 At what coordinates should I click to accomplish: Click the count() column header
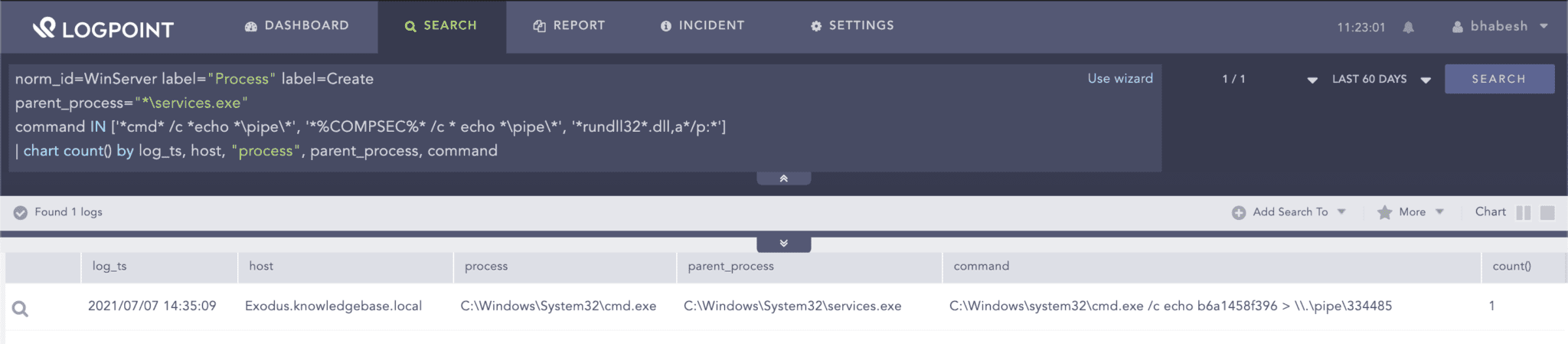point(1511,267)
